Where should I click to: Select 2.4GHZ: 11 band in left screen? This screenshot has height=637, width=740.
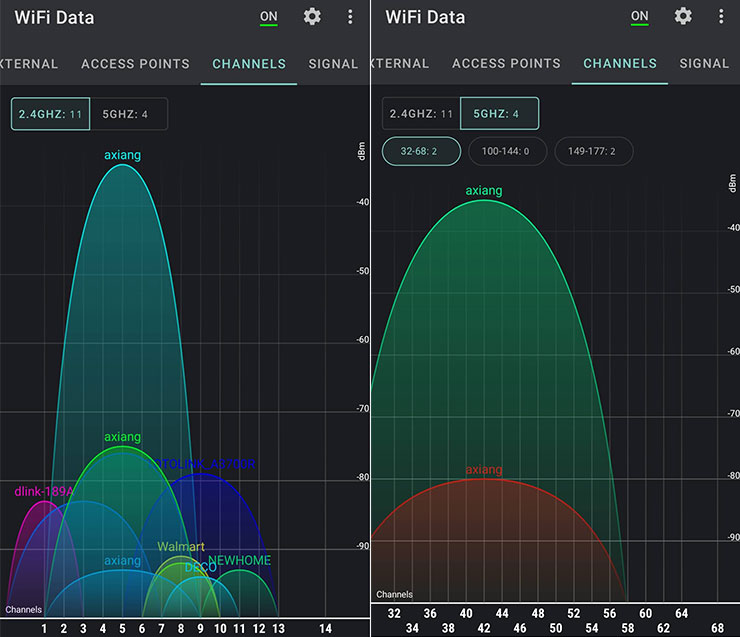click(x=50, y=114)
